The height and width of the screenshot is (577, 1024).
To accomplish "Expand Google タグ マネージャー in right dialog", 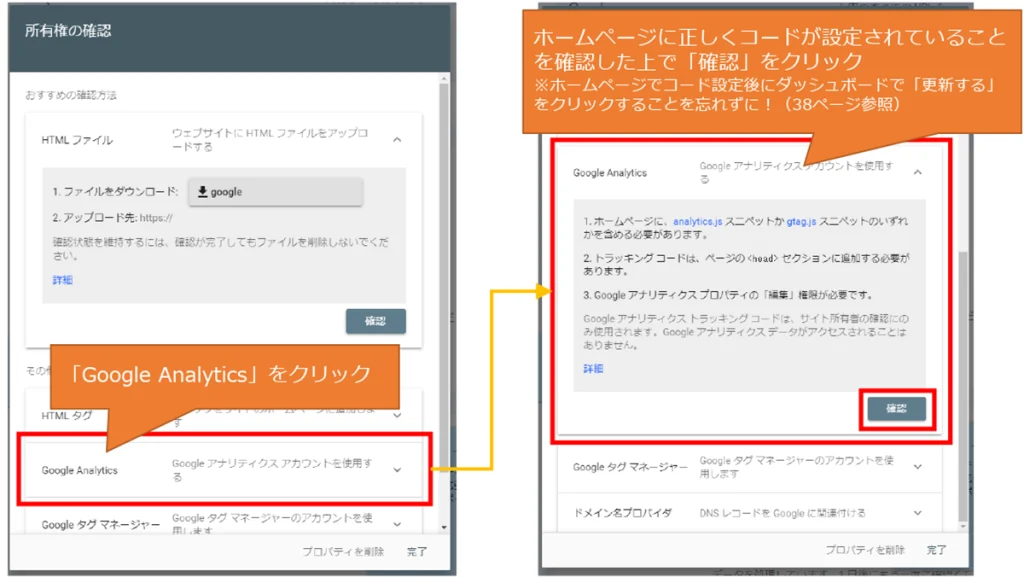I will pyautogui.click(x=918, y=467).
